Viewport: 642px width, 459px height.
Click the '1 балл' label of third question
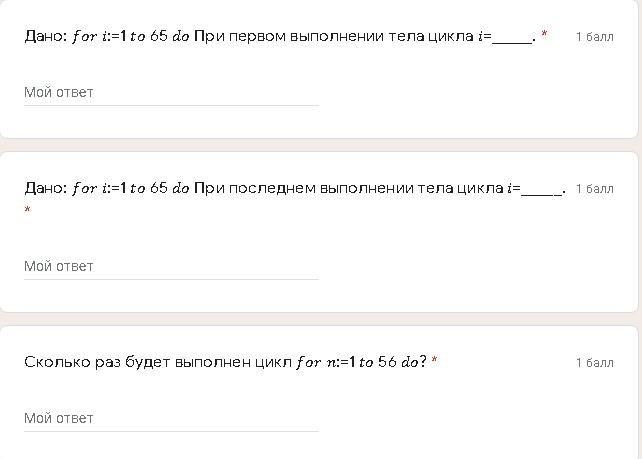pyautogui.click(x=594, y=363)
